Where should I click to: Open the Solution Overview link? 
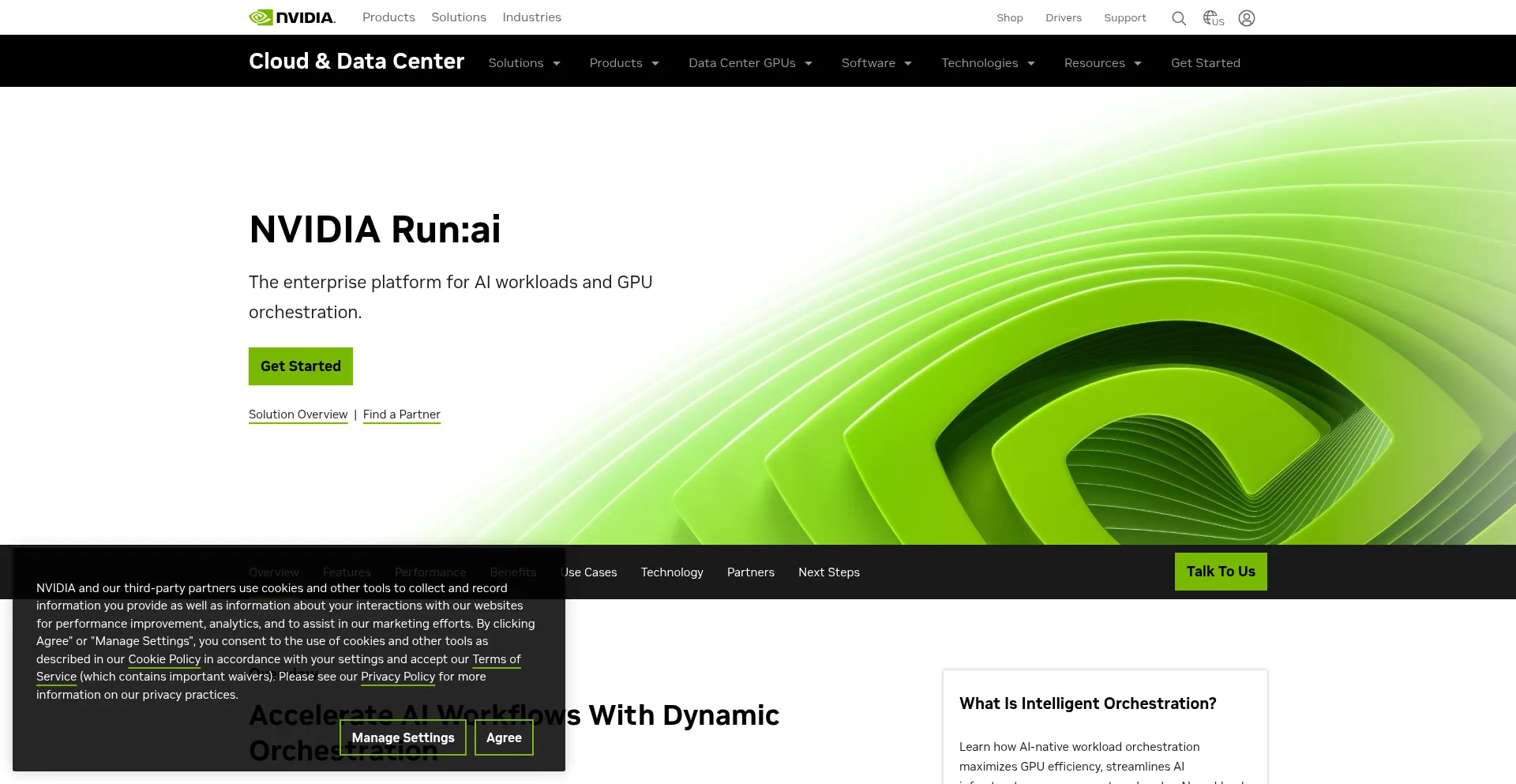coord(298,415)
